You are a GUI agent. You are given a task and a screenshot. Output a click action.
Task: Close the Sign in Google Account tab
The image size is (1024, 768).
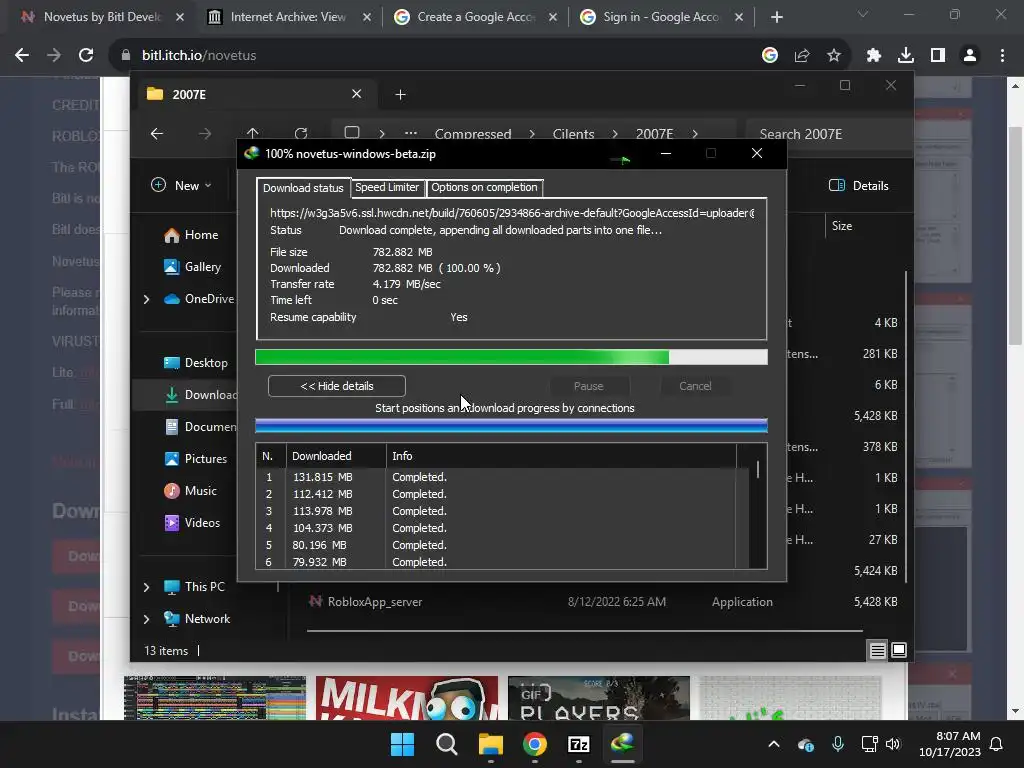click(739, 18)
